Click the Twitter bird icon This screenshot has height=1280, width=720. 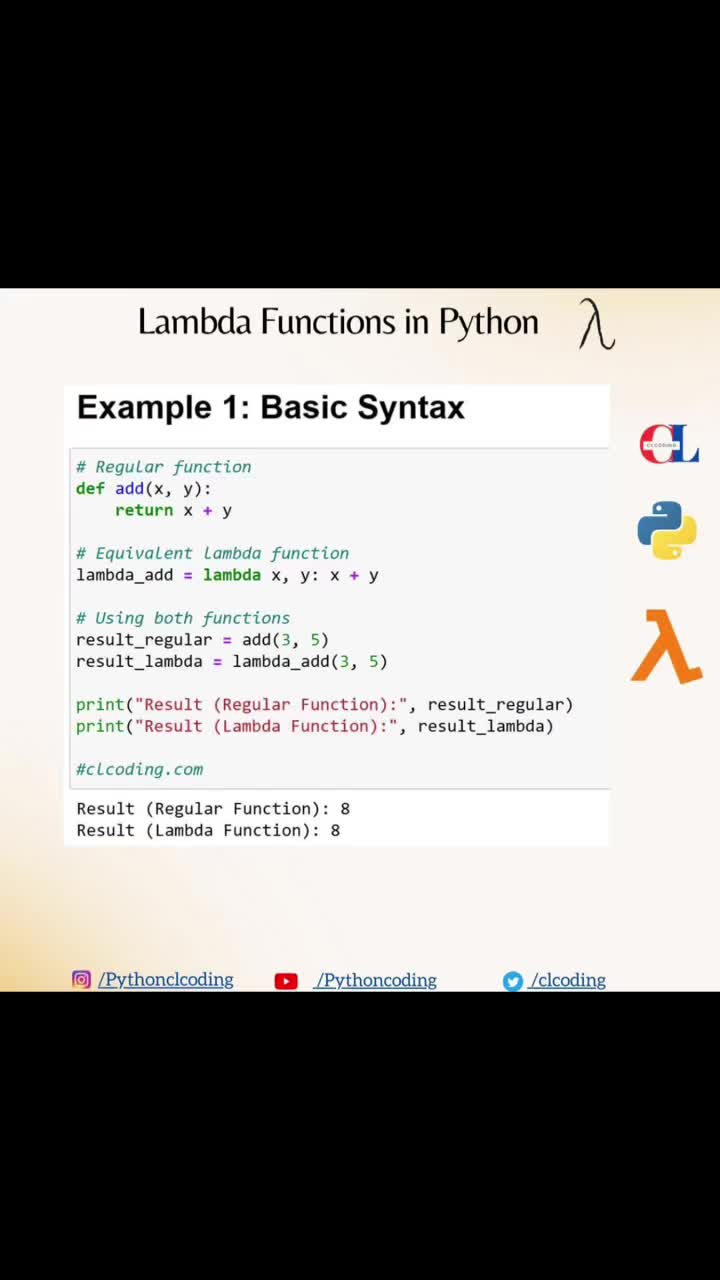click(512, 981)
